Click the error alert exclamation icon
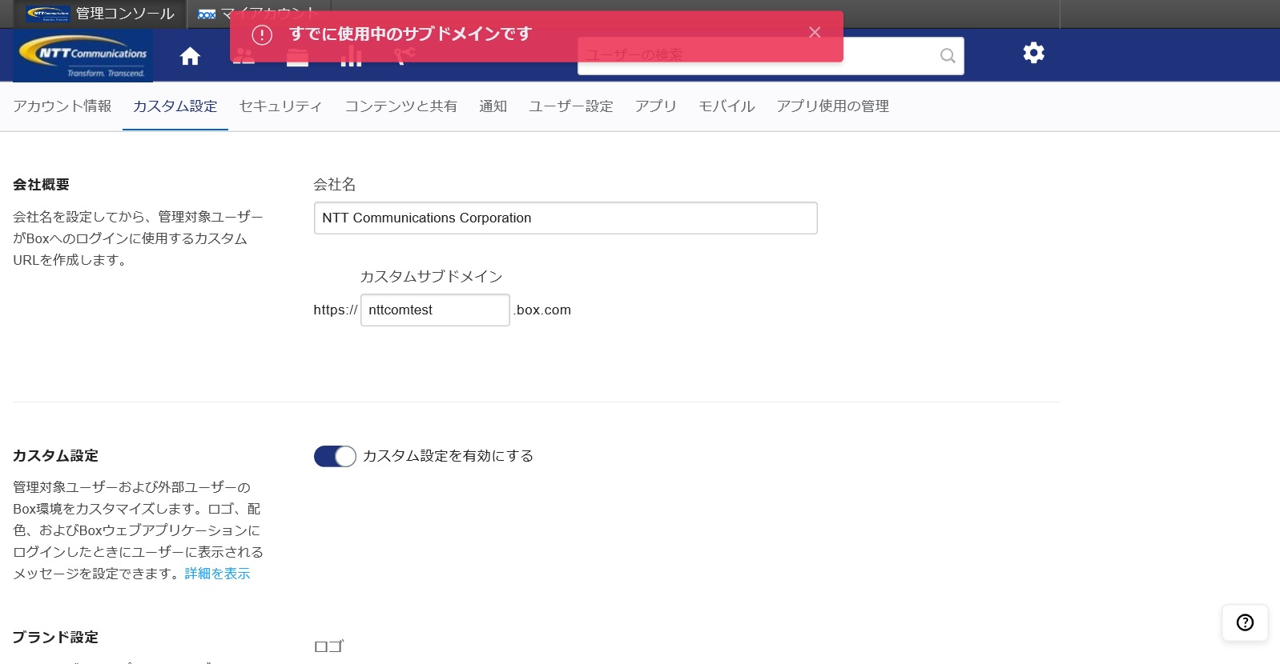Viewport: 1280px width, 664px height. coord(262,35)
